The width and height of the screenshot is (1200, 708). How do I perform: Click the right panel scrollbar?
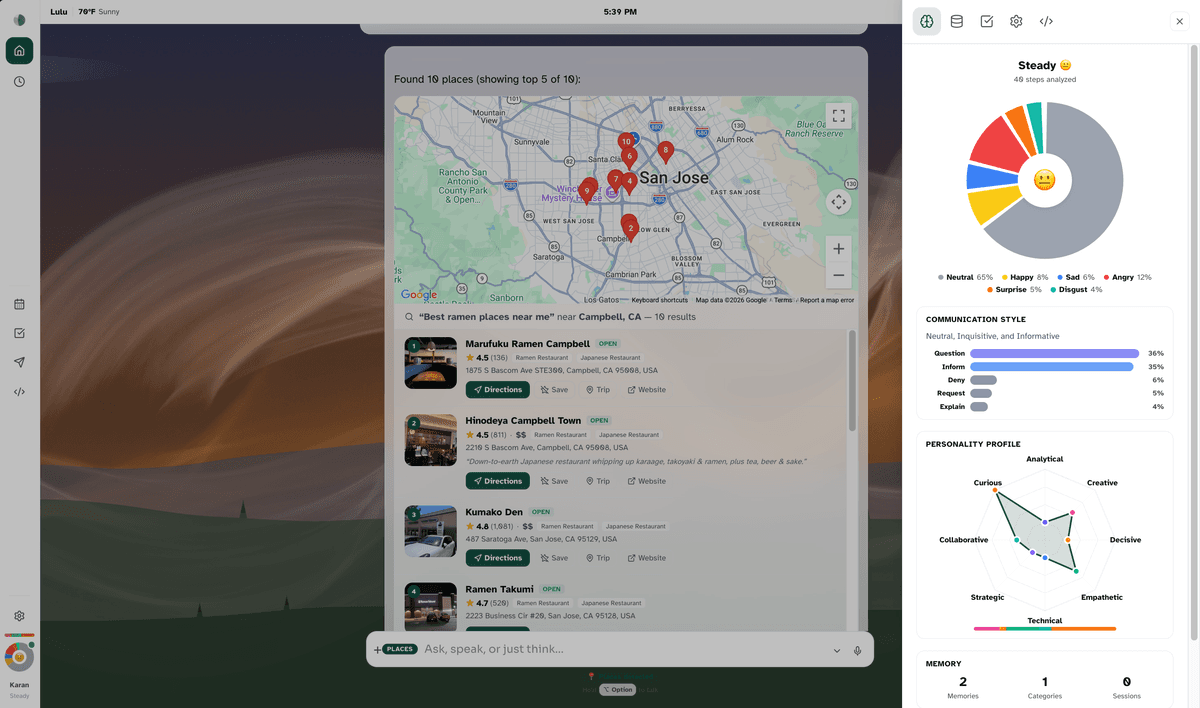tap(1194, 340)
